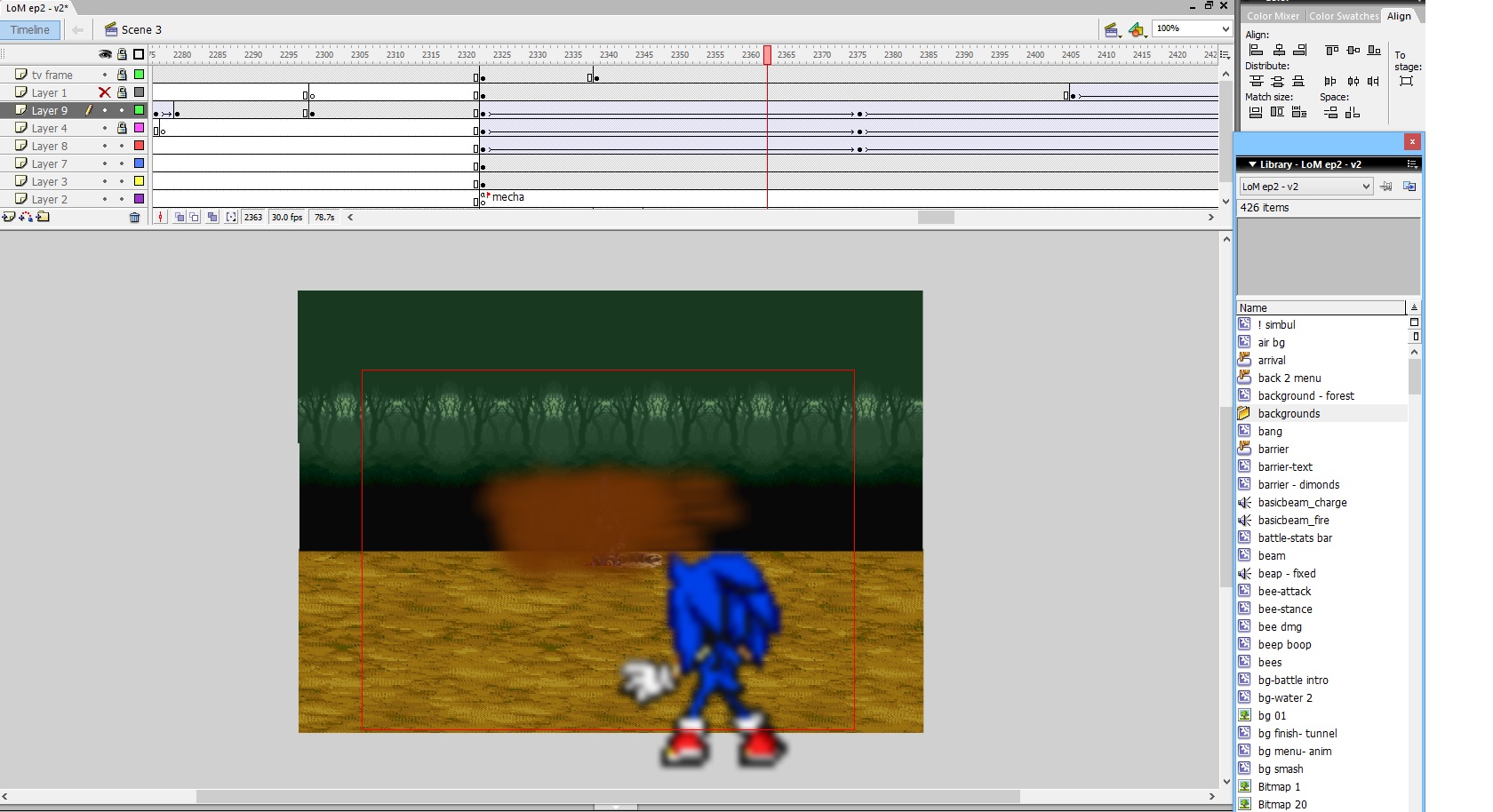Click Distribute top edge icon

1256,81
